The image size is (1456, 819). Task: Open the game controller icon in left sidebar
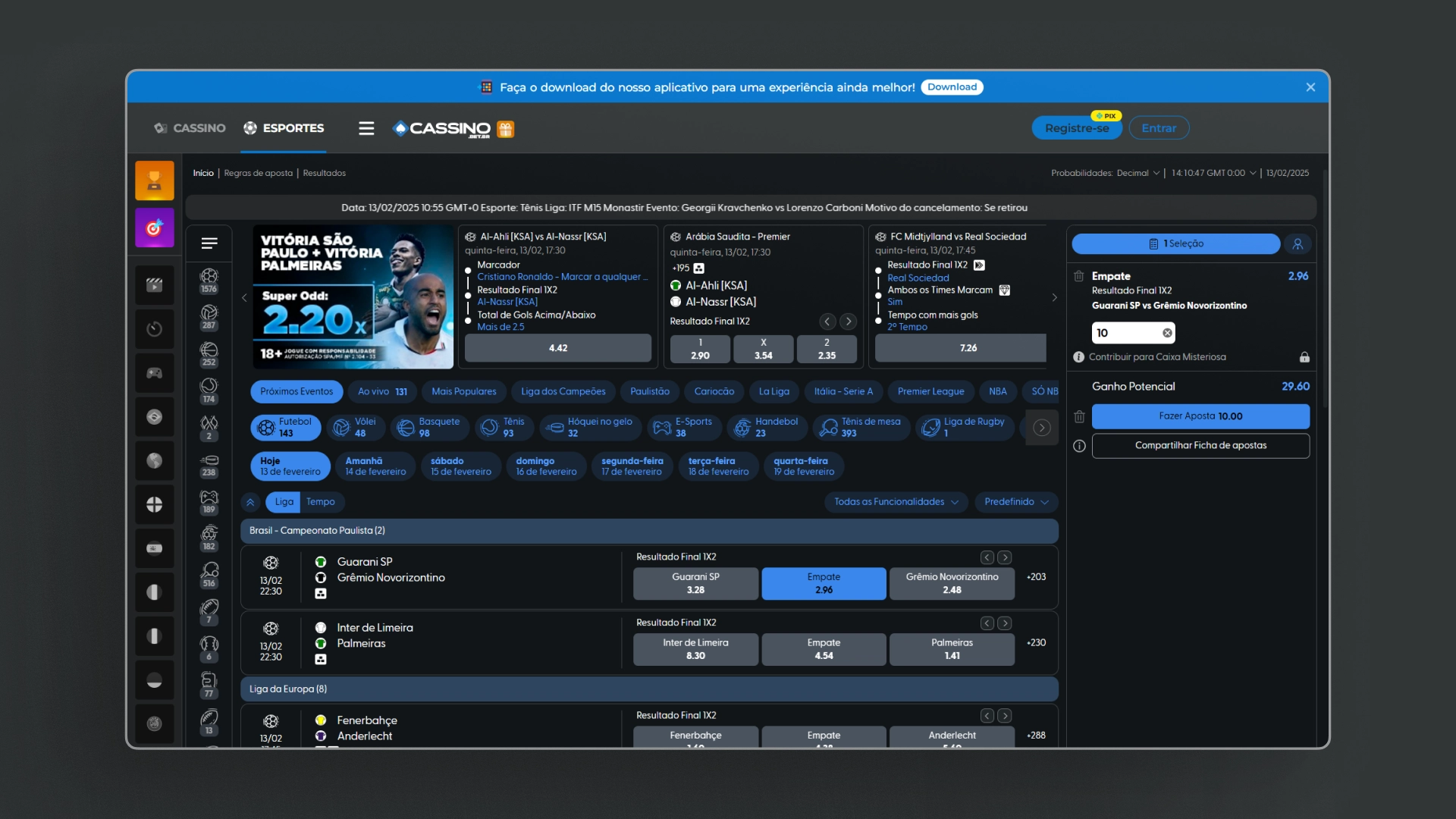point(155,373)
